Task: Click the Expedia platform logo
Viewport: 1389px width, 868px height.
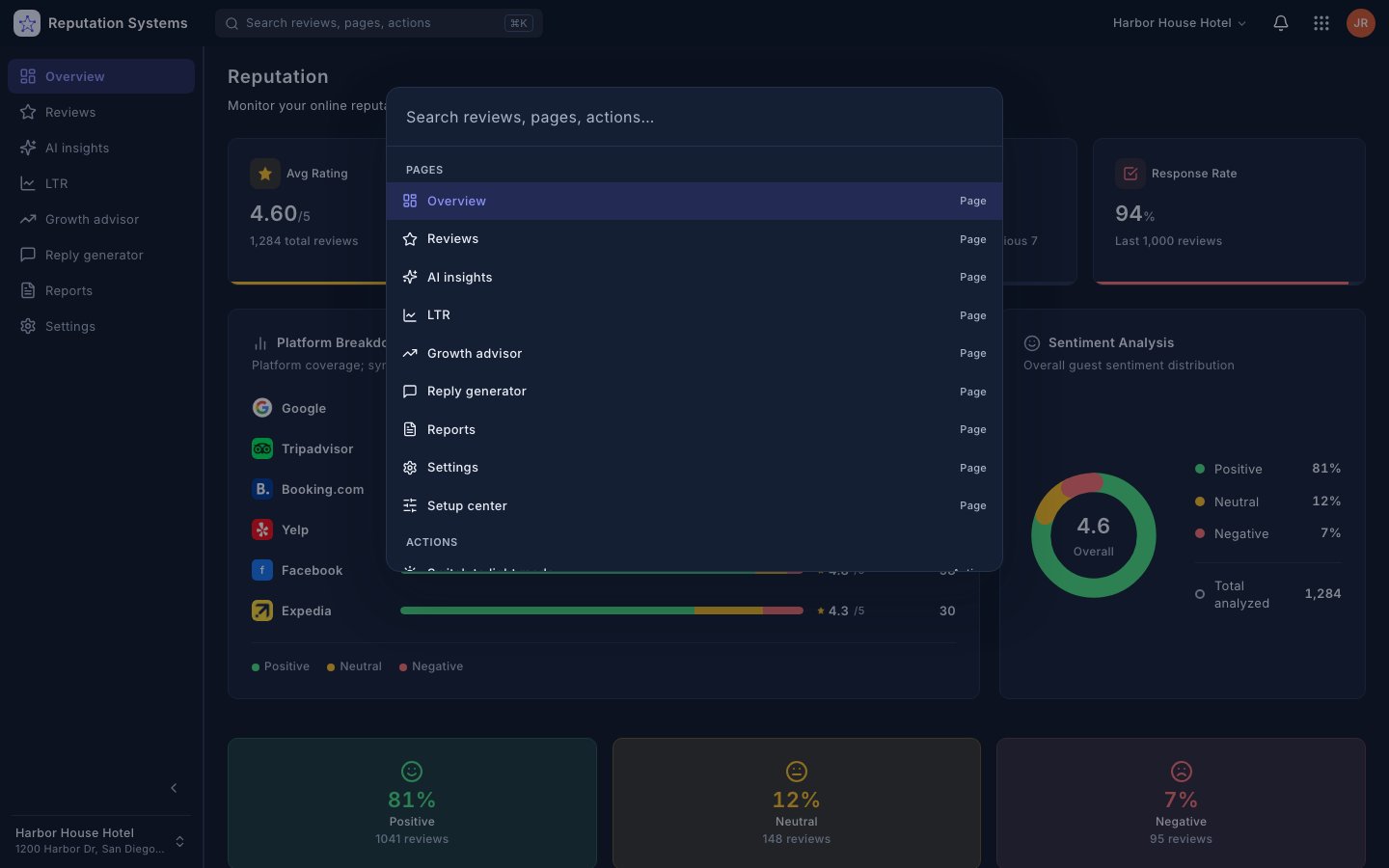Action: (262, 610)
